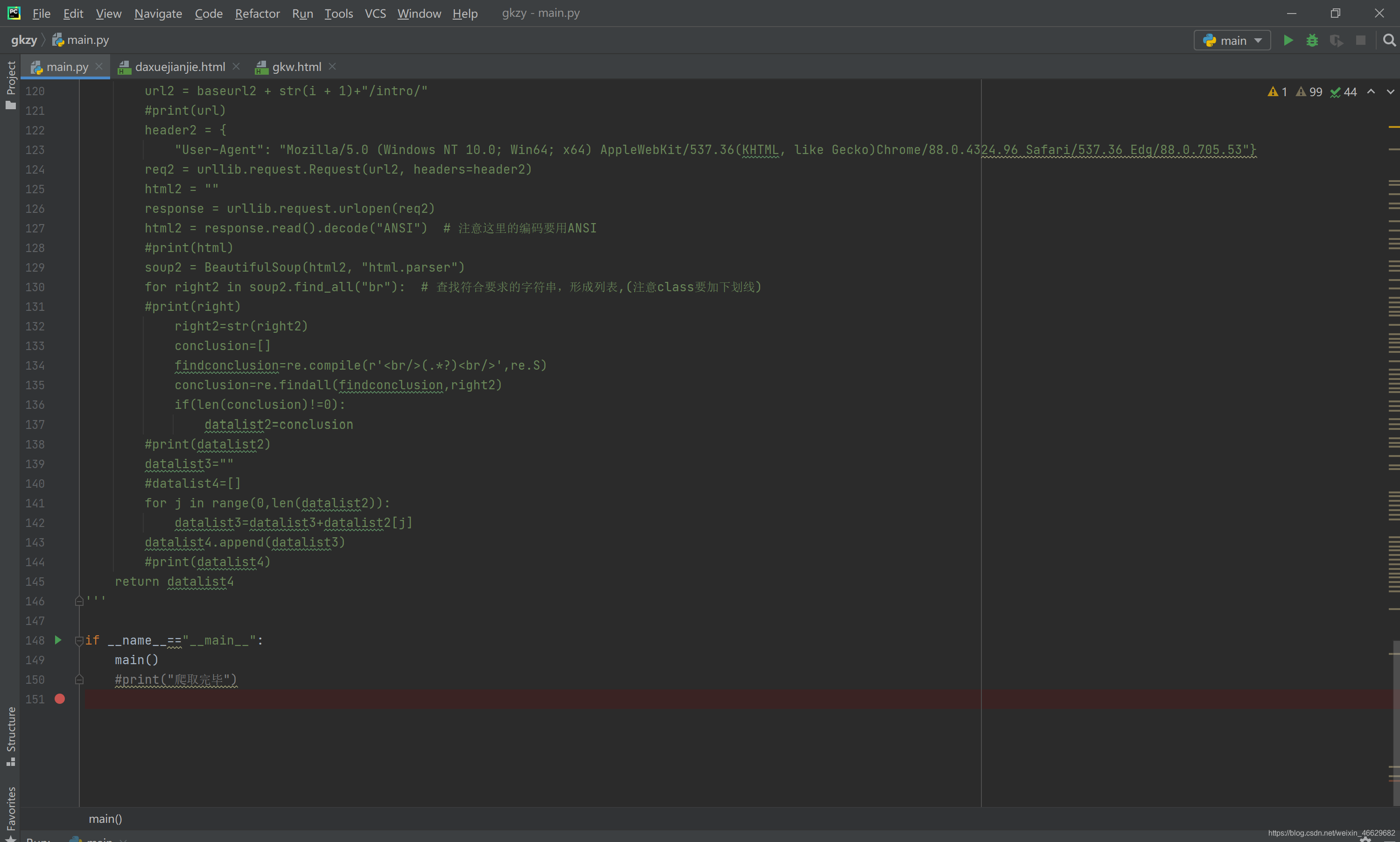Collapse the fold marker at line 146
Viewport: 1400px width, 842px height.
click(79, 602)
